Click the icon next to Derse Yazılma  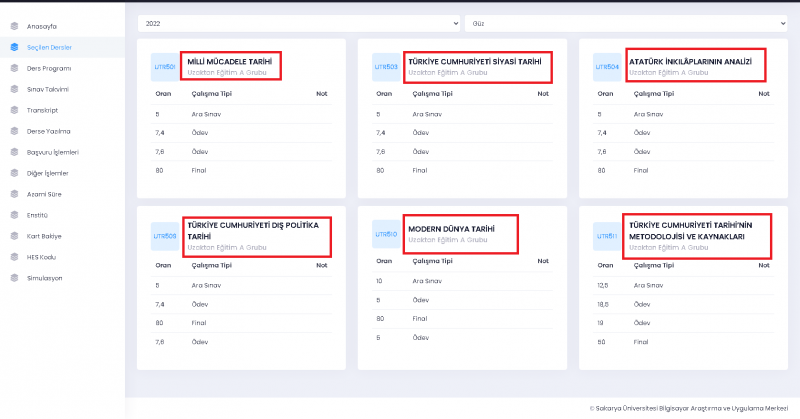tap(15, 131)
